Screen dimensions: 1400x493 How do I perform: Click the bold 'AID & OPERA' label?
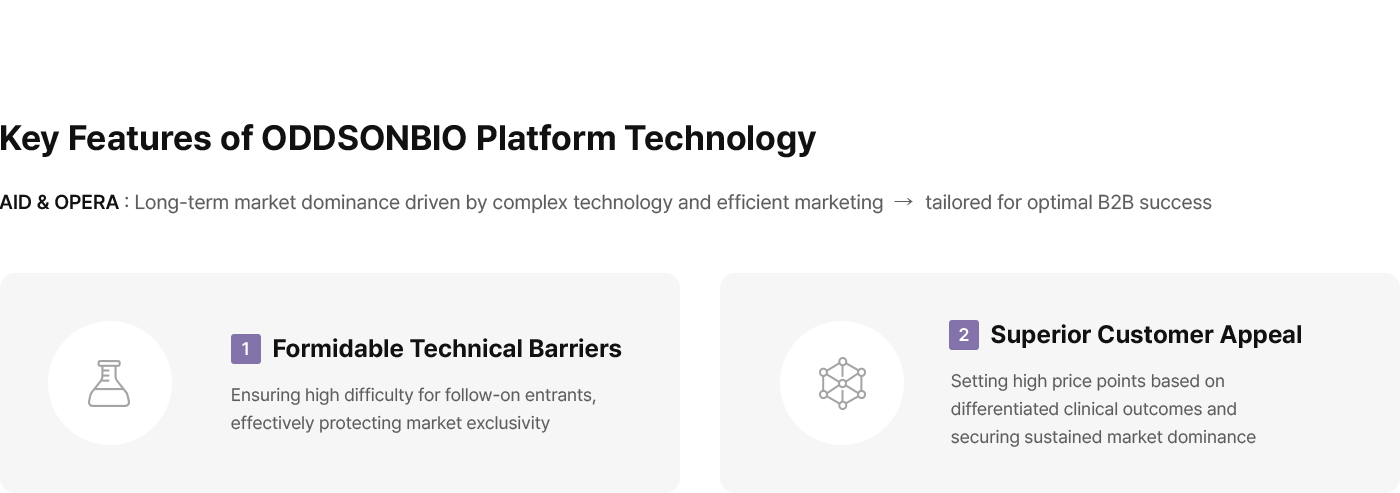[59, 203]
